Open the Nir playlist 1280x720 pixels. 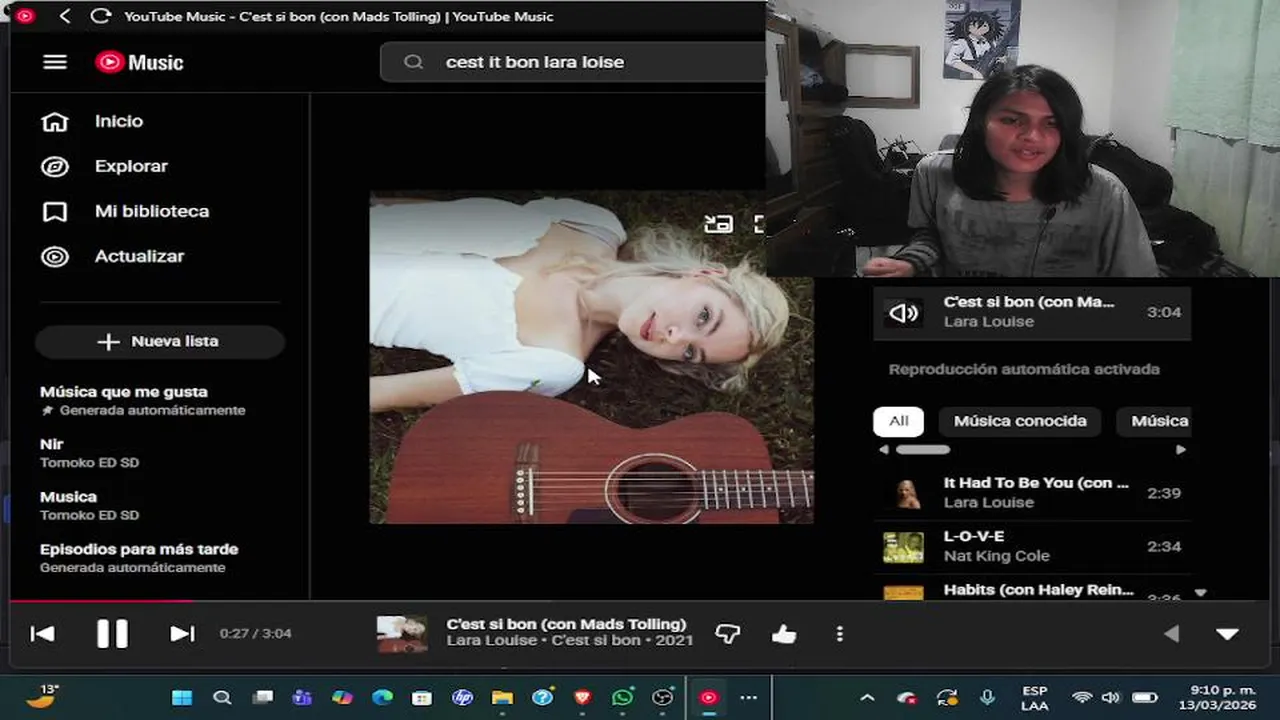pyautogui.click(x=89, y=452)
